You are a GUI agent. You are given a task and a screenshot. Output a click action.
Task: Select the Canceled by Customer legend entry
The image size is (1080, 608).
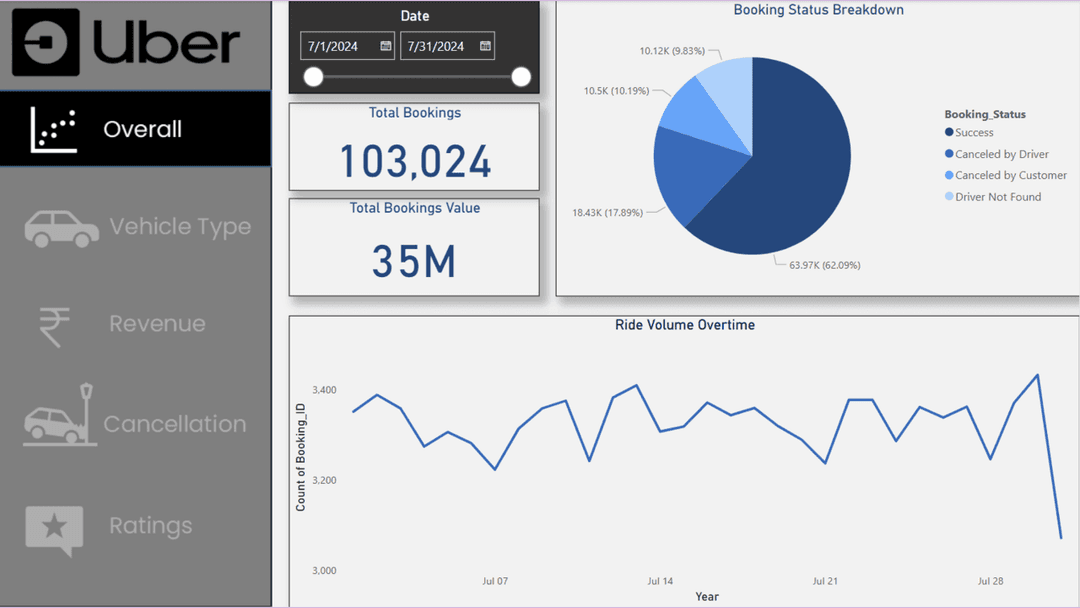[x=1010, y=176]
